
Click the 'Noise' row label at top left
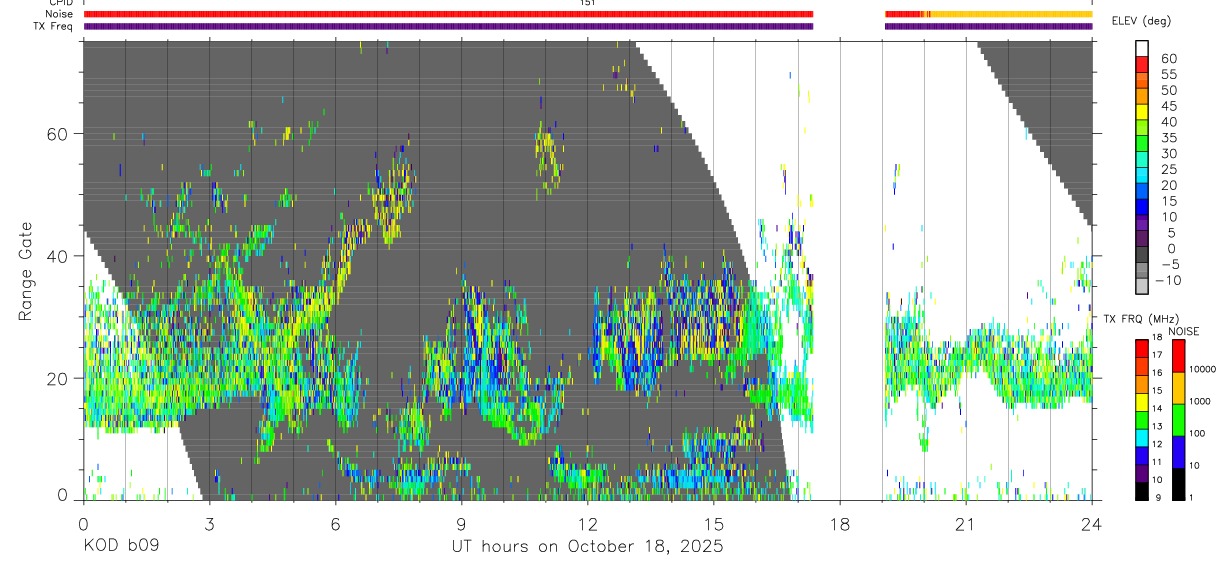(59, 14)
